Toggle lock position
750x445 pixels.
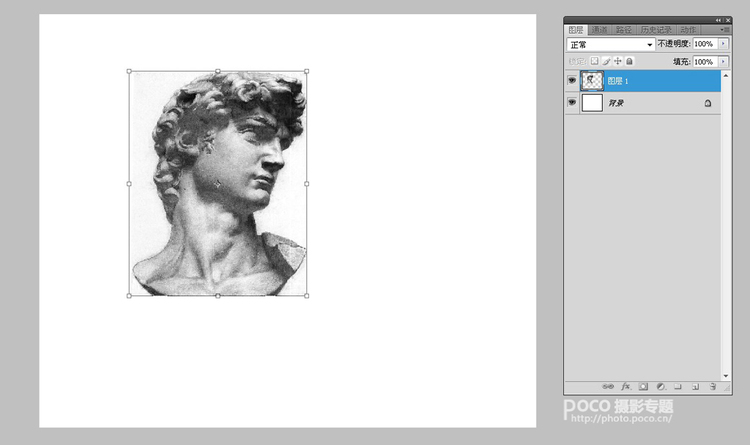[618, 61]
